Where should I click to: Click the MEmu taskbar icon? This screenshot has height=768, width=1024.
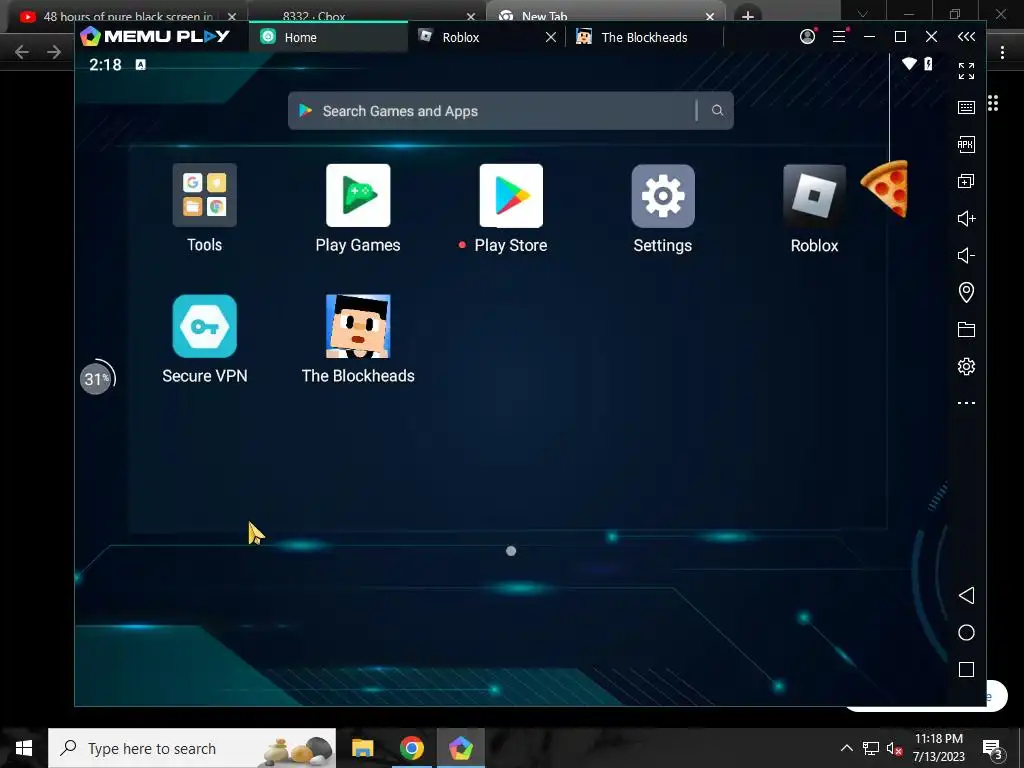pyautogui.click(x=460, y=748)
